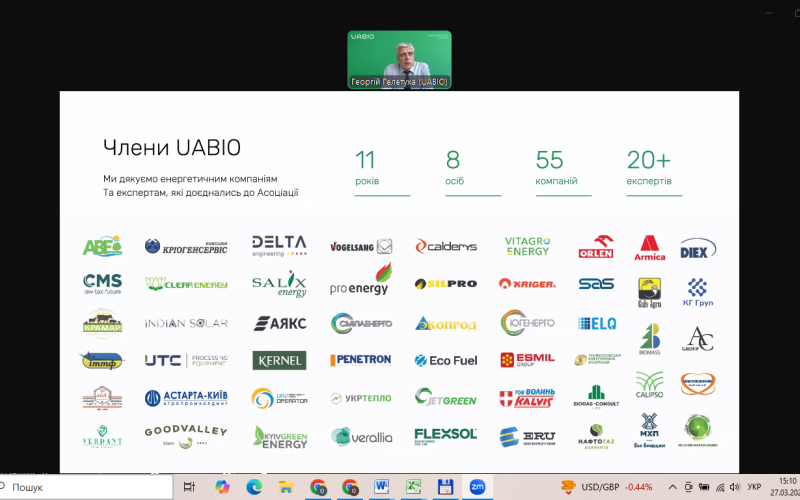Click the DELTA engineering logo
The height and width of the screenshot is (500, 800).
point(279,245)
